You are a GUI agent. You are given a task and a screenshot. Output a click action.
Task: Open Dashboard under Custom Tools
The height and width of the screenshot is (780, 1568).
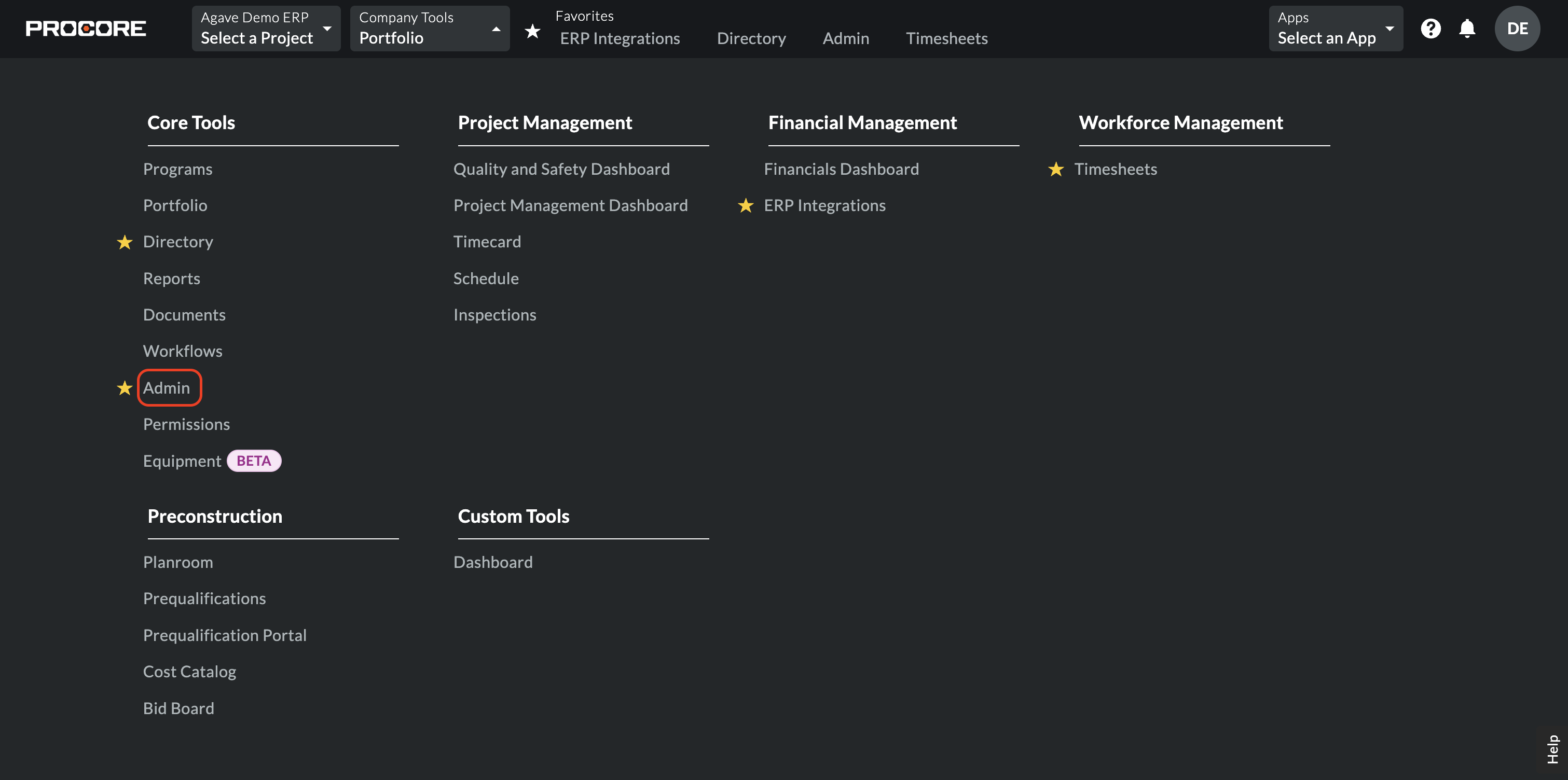(x=493, y=562)
